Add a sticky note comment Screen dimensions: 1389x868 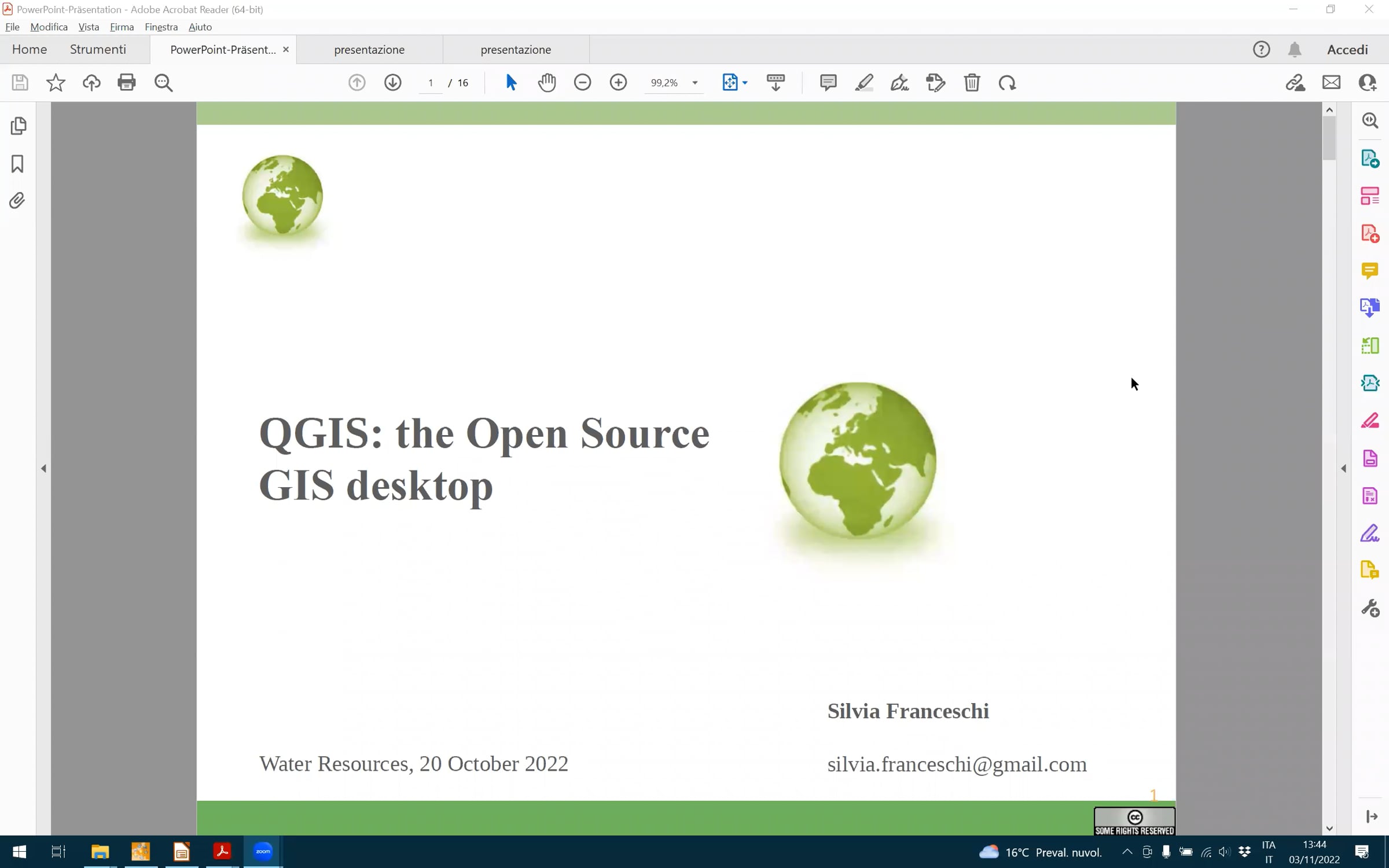click(x=828, y=83)
